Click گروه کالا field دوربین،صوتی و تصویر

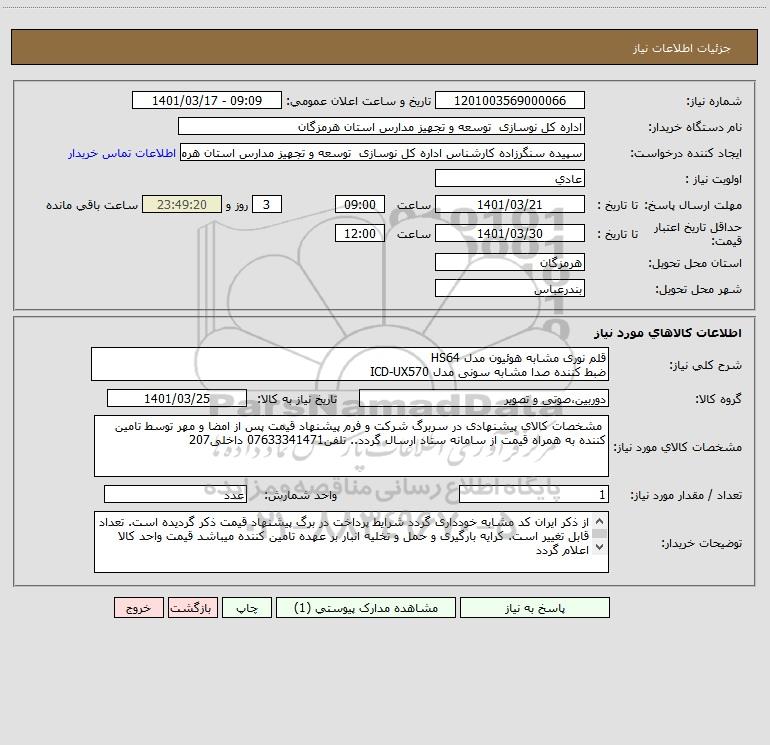[x=484, y=398]
